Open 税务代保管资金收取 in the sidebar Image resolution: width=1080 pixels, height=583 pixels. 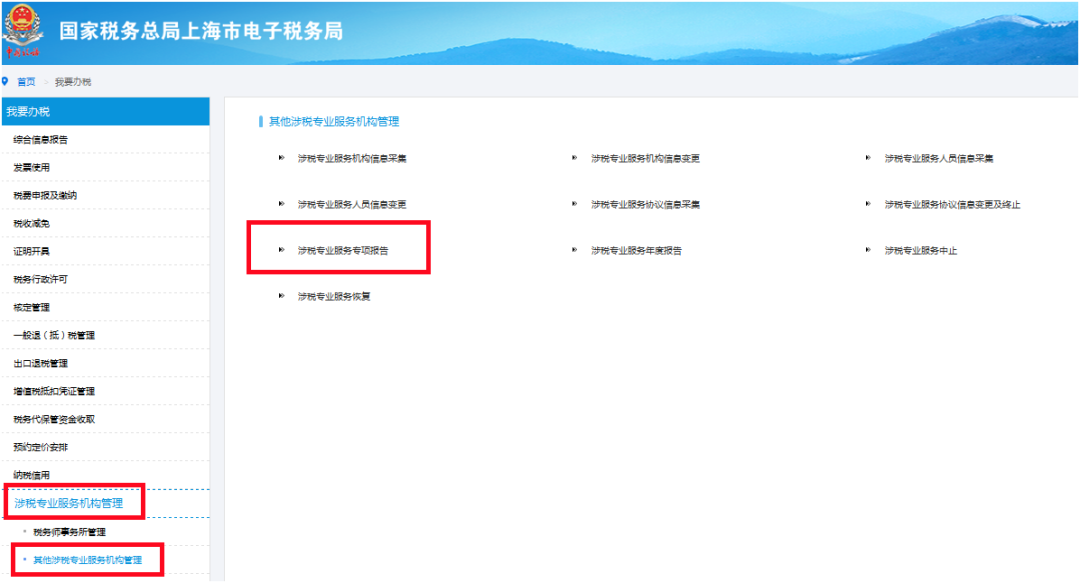(105, 419)
